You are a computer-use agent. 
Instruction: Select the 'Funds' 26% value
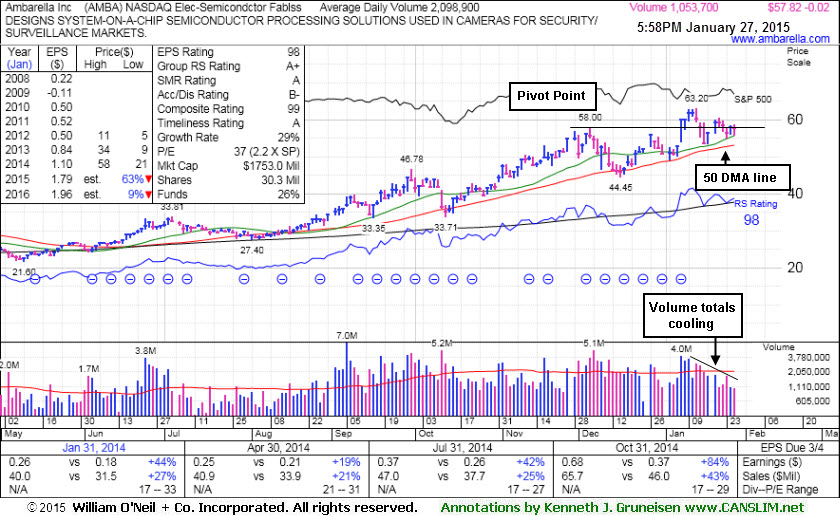pos(288,194)
